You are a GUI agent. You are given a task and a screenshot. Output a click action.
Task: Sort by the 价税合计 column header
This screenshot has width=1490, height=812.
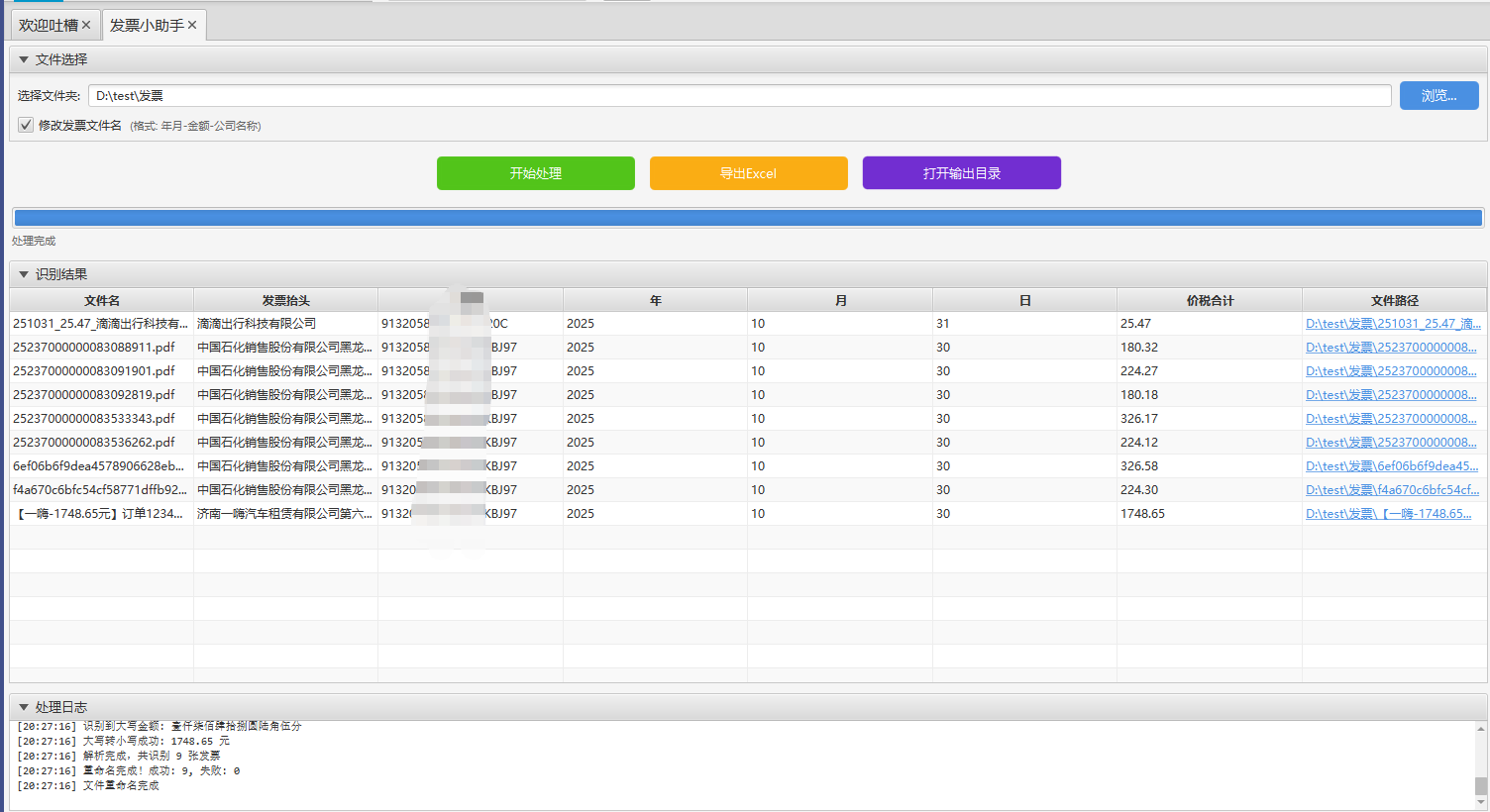[x=1209, y=301]
